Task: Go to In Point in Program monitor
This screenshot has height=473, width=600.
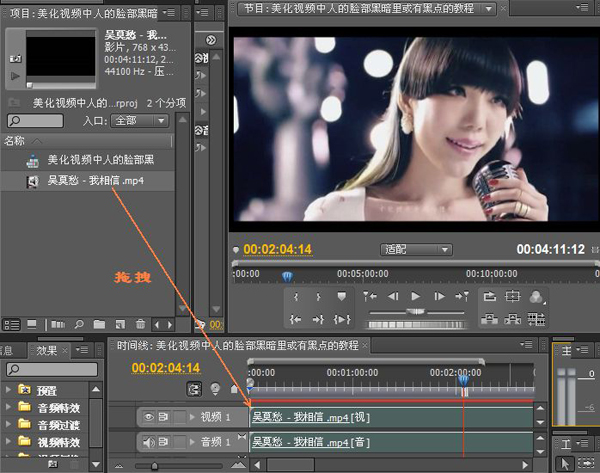Action: pyautogui.click(x=295, y=319)
